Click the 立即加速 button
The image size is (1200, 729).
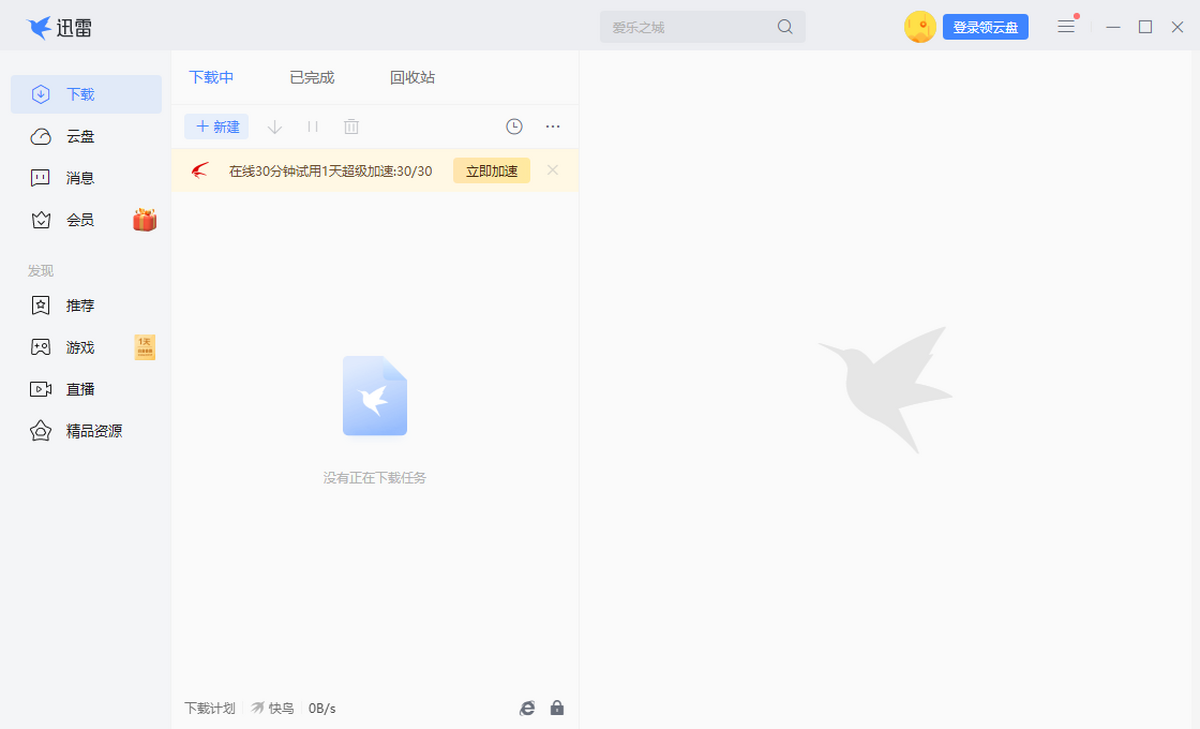tap(492, 171)
